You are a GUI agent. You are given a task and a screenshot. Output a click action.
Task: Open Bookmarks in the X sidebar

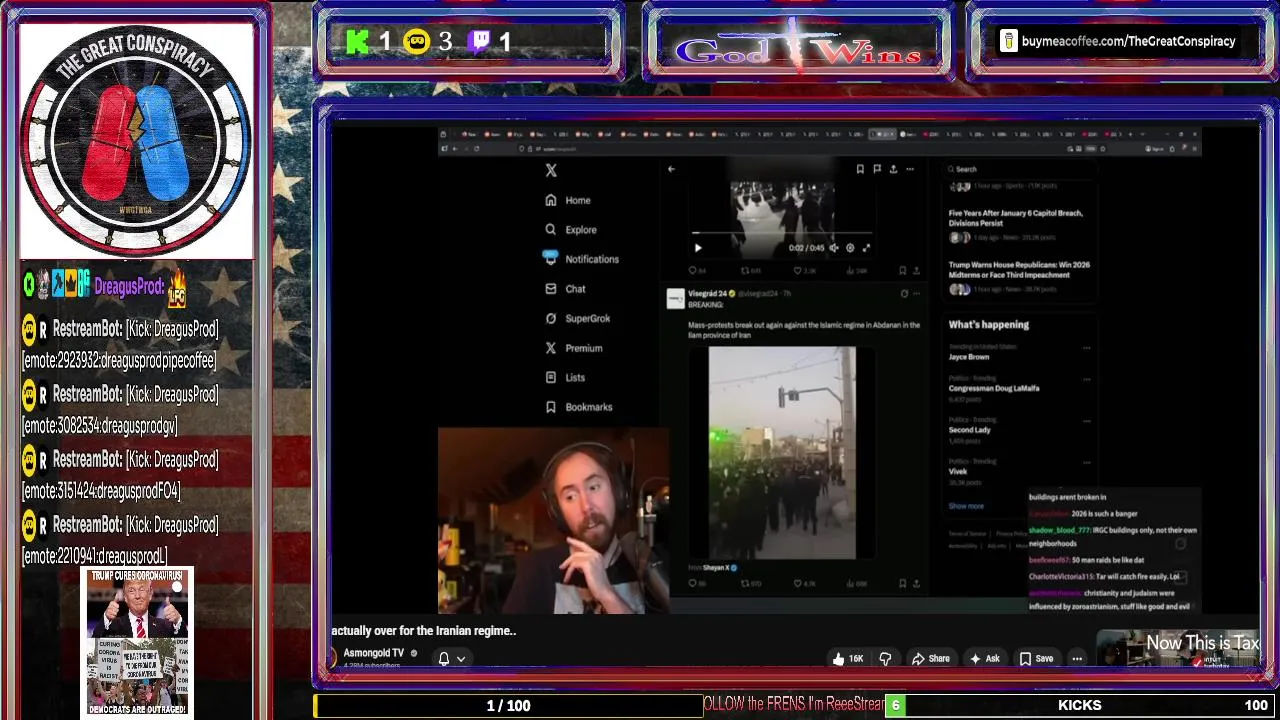[x=578, y=407]
